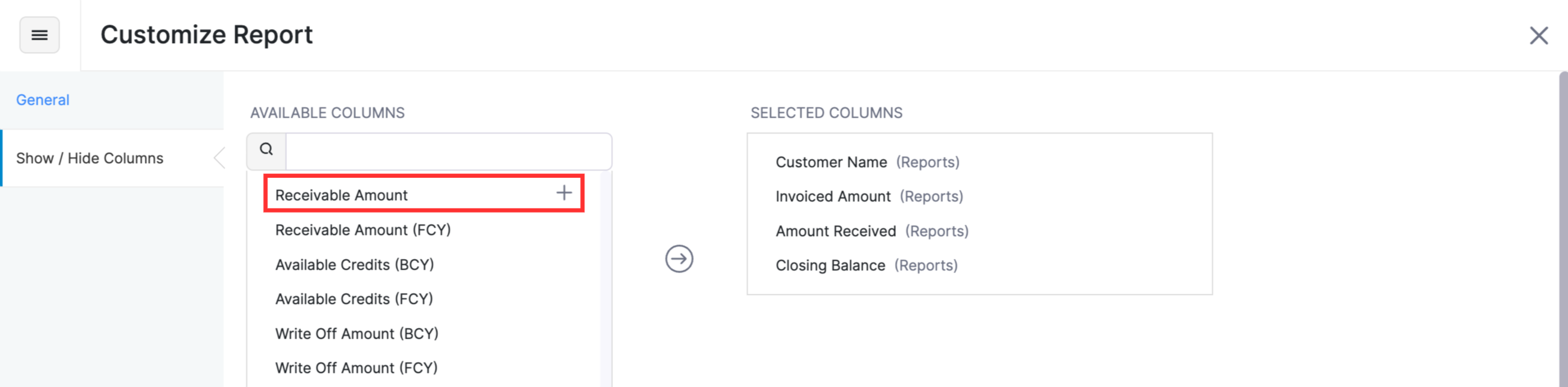
Task: Open the Show / Hide Columns section
Action: pos(90,158)
